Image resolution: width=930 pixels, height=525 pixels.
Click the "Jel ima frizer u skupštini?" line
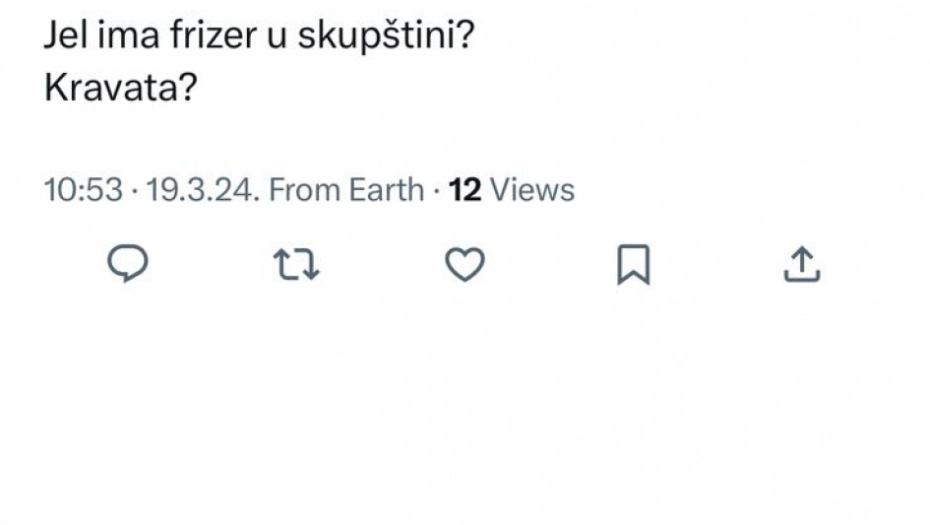[259, 38]
